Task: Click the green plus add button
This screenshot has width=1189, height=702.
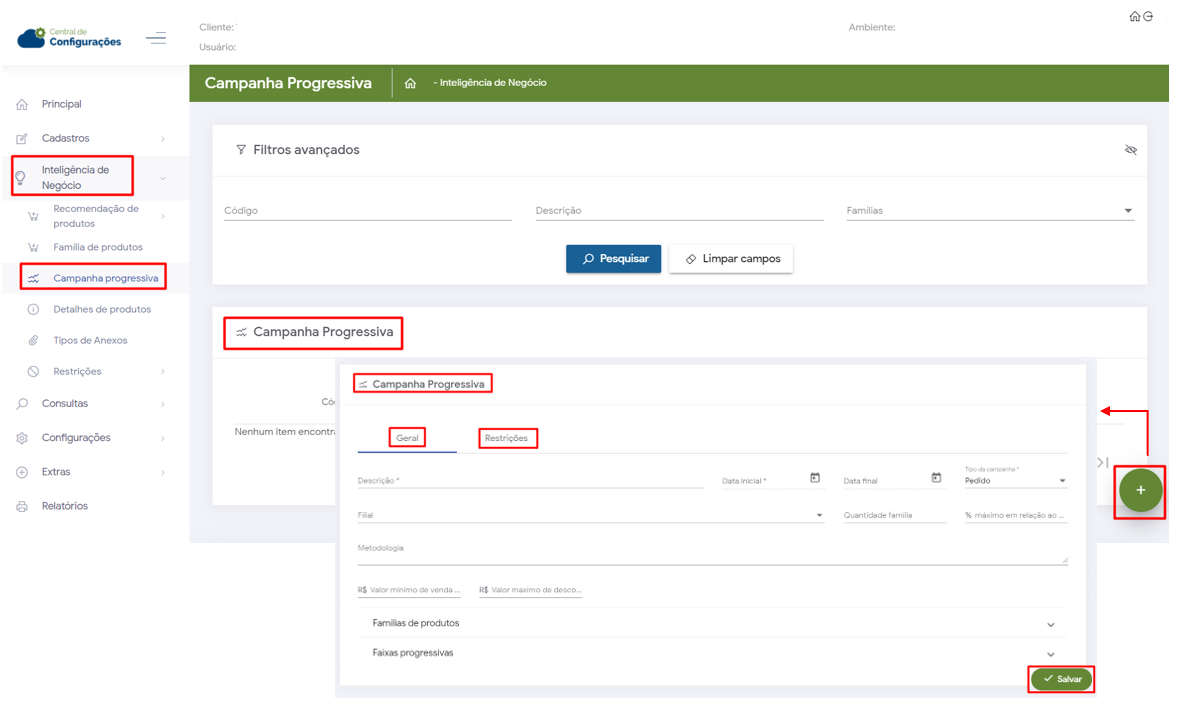Action: [1140, 491]
